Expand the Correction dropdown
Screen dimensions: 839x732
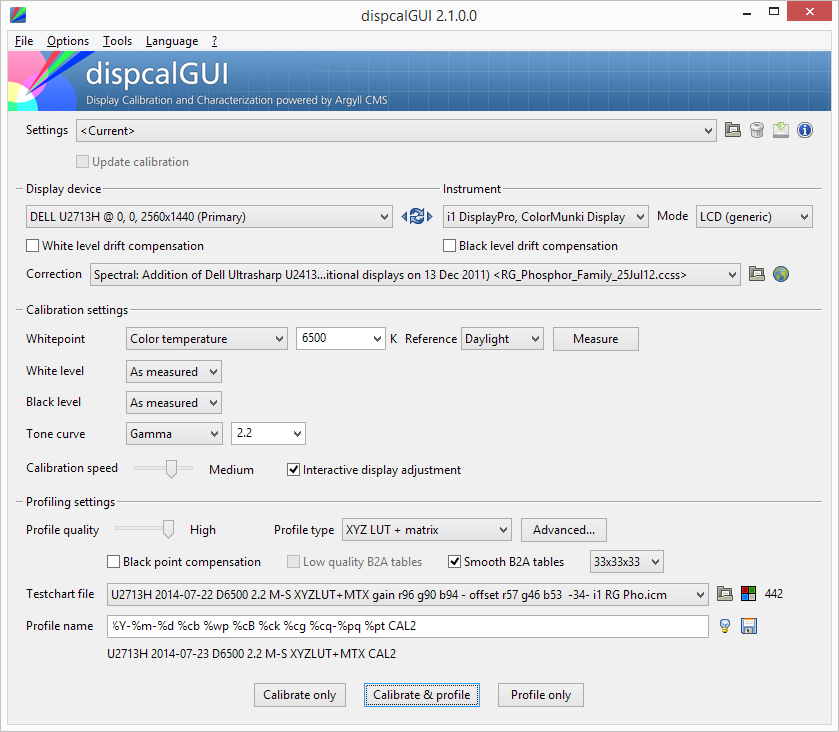point(415,274)
